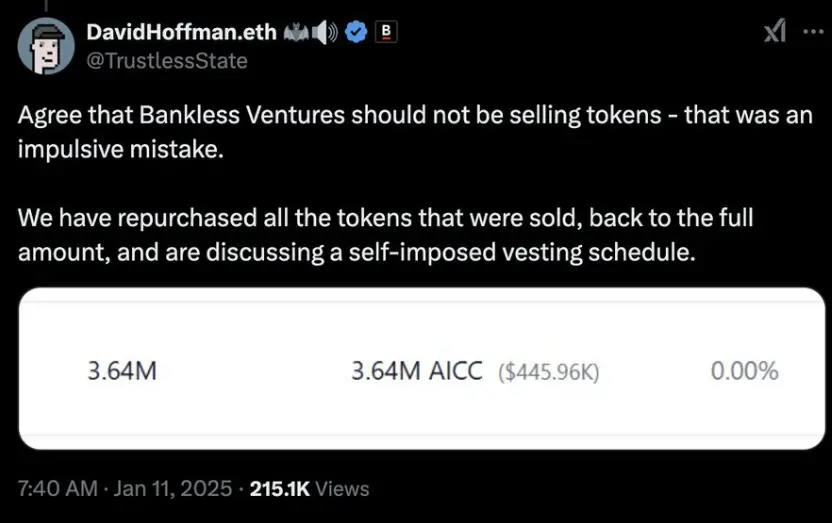This screenshot has height=523, width=832.
Task: Click the first 3.64M quantity in image
Action: [x=123, y=371]
